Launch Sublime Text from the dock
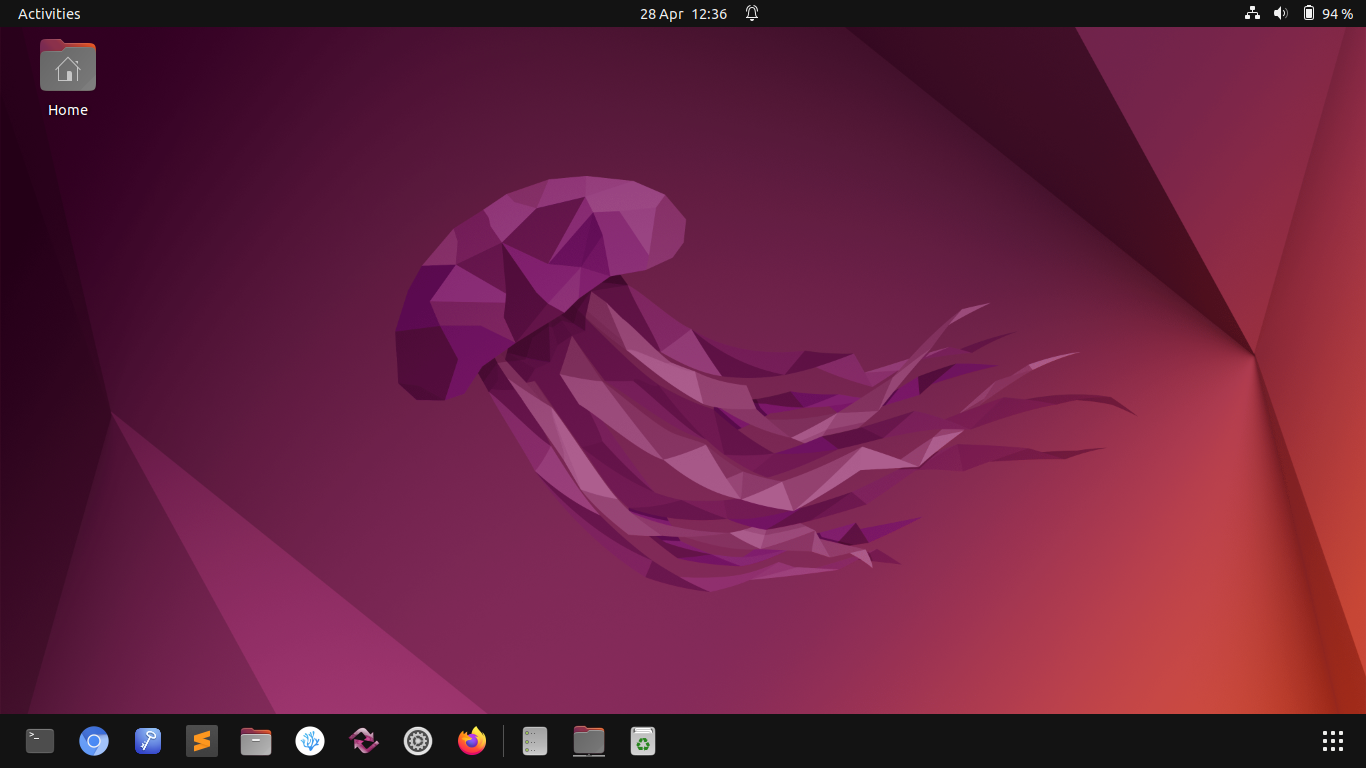 click(202, 741)
